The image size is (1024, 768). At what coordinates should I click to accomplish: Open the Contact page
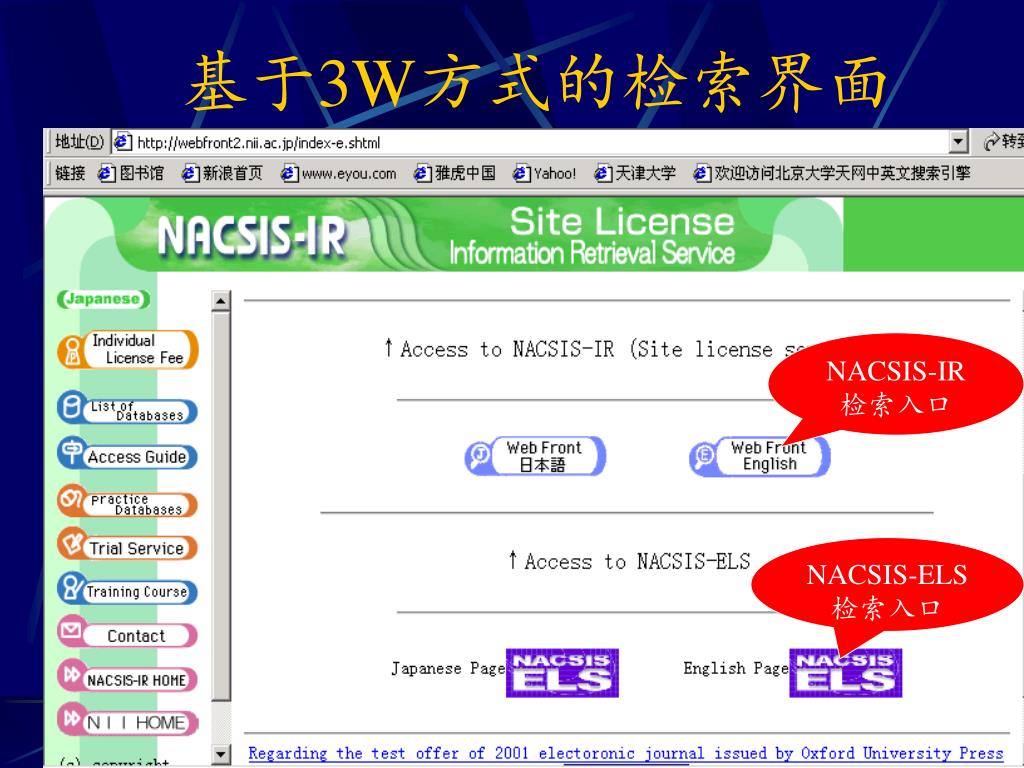click(x=127, y=633)
